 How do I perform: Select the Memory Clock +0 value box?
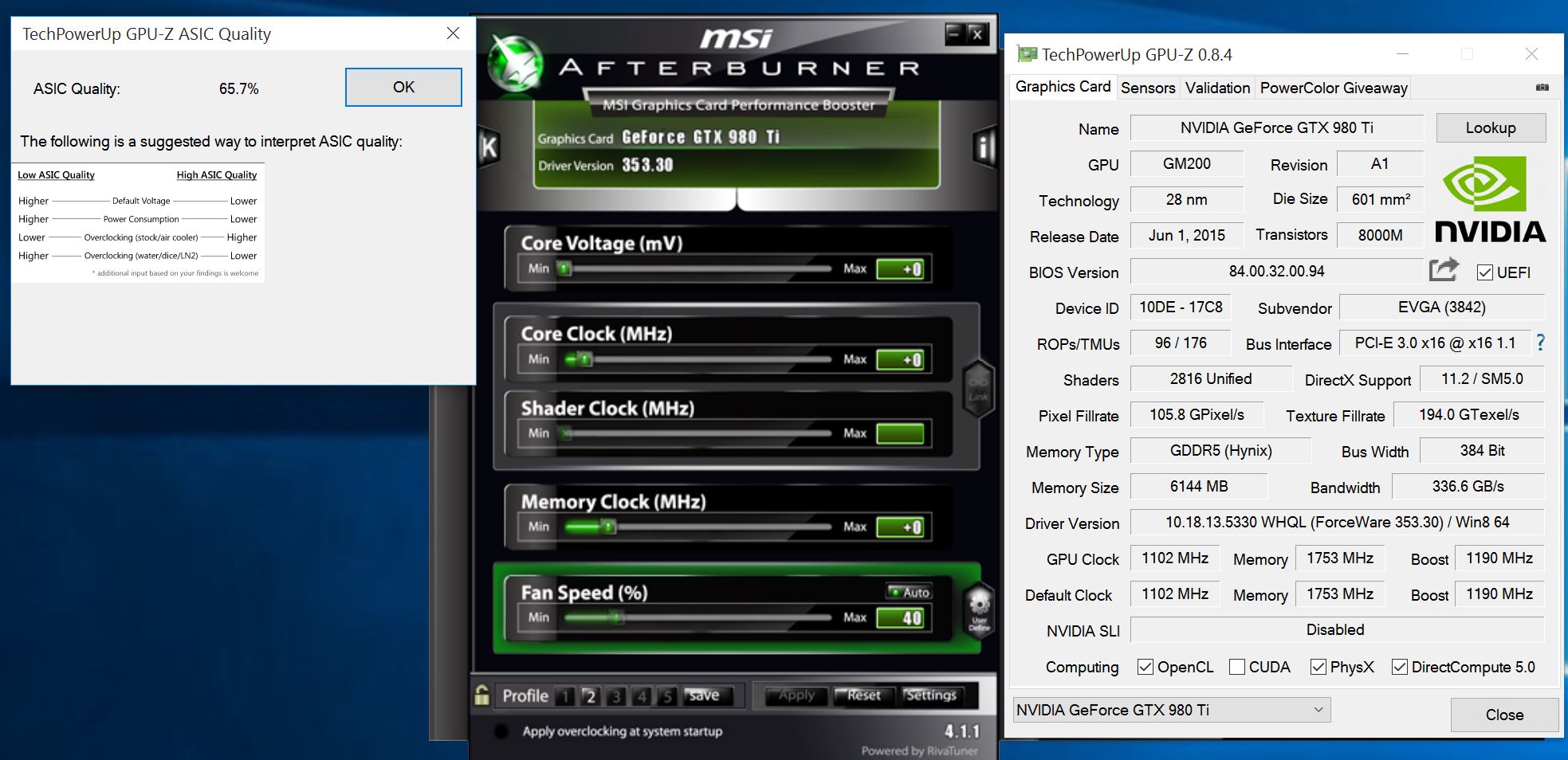[x=900, y=527]
